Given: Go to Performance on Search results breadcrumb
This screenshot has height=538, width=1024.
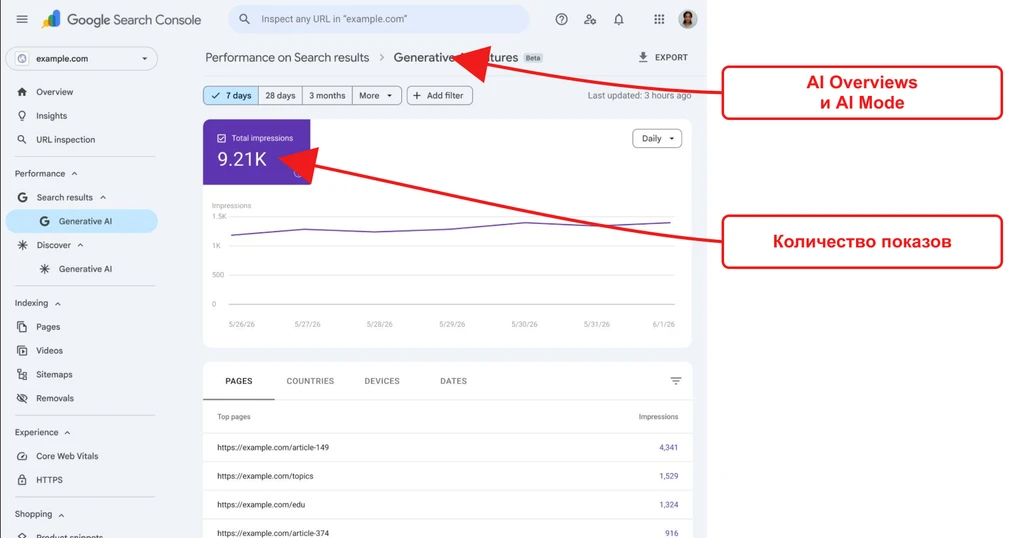Looking at the screenshot, I should [287, 57].
